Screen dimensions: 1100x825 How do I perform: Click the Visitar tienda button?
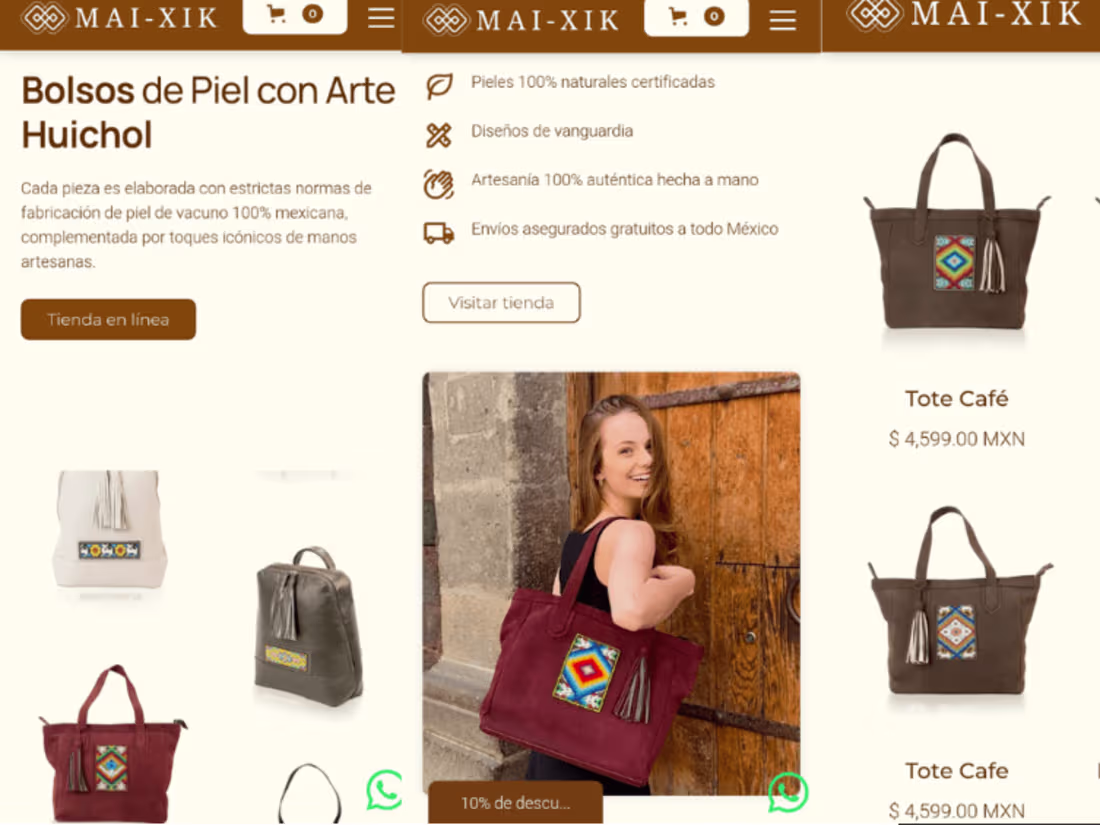(x=501, y=302)
